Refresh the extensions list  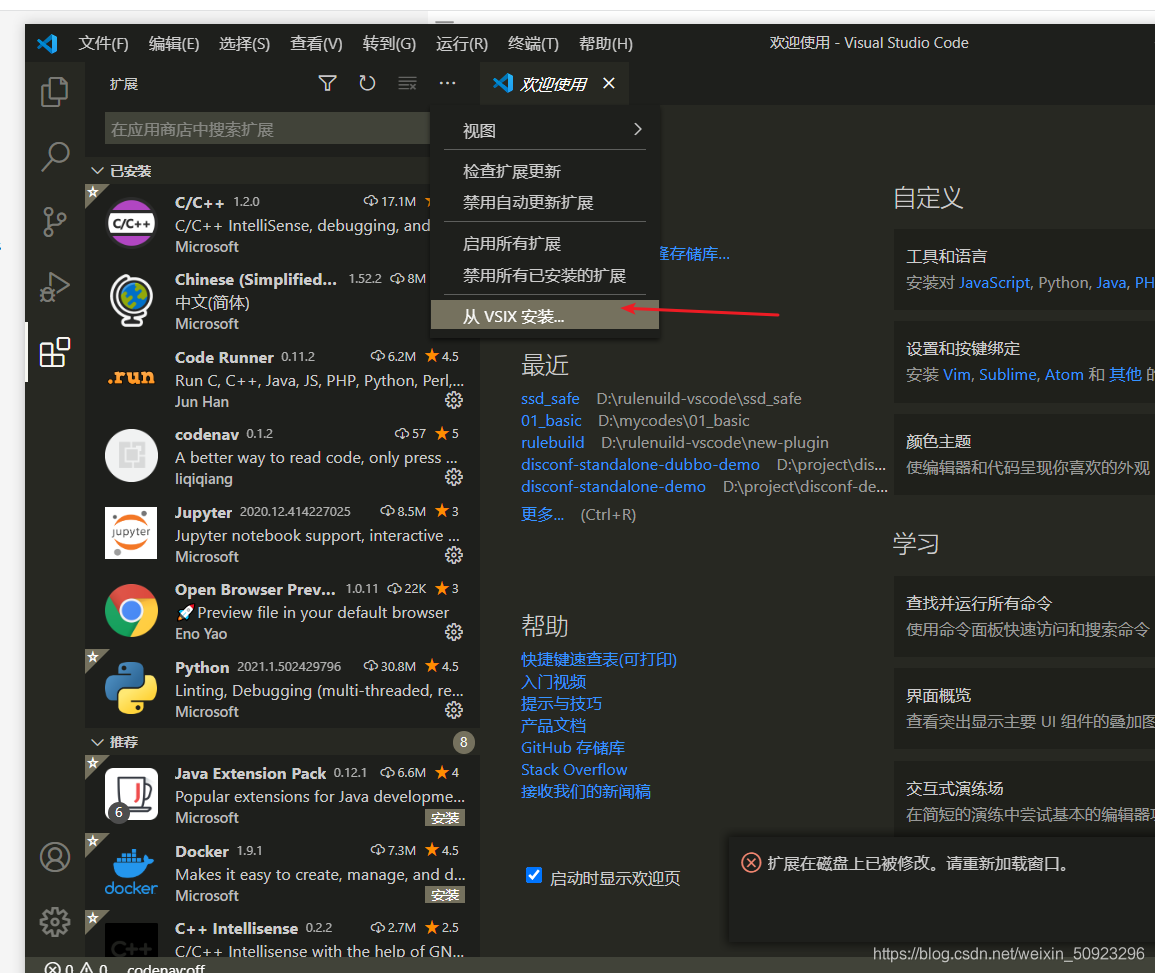point(367,83)
